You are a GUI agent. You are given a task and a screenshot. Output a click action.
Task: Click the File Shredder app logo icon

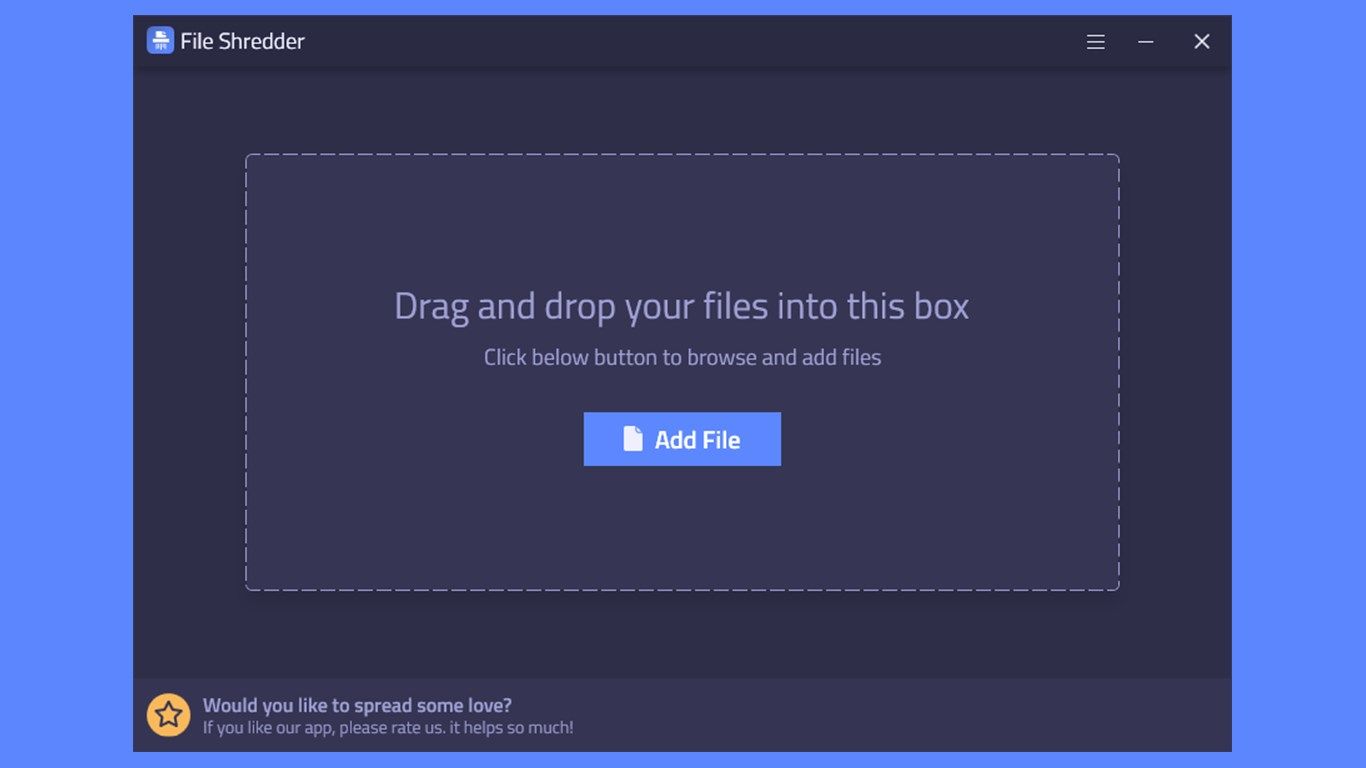160,41
